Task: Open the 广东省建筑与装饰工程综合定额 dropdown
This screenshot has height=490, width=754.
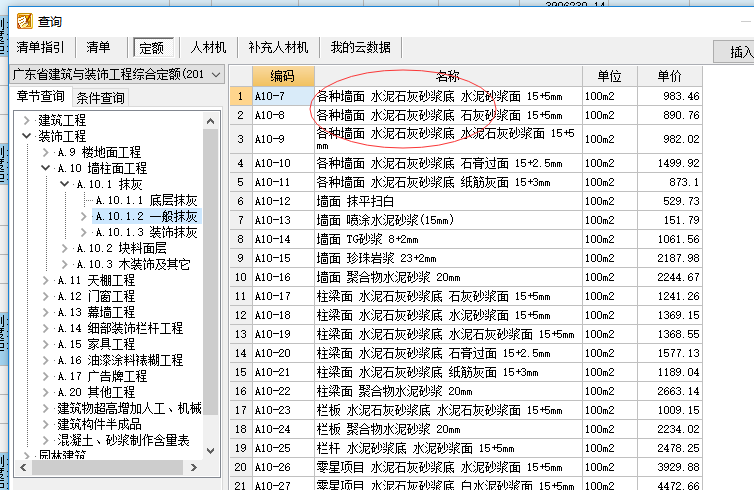Action: pos(117,75)
